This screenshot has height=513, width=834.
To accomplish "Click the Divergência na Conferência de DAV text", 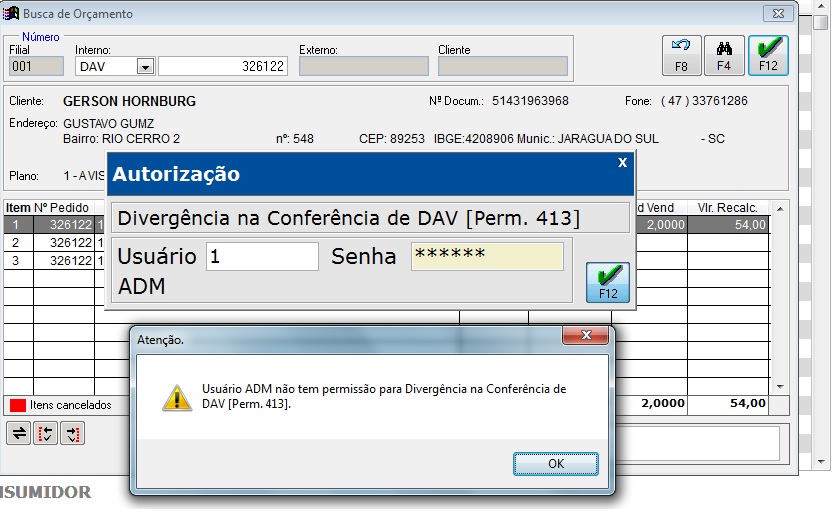I will [348, 218].
